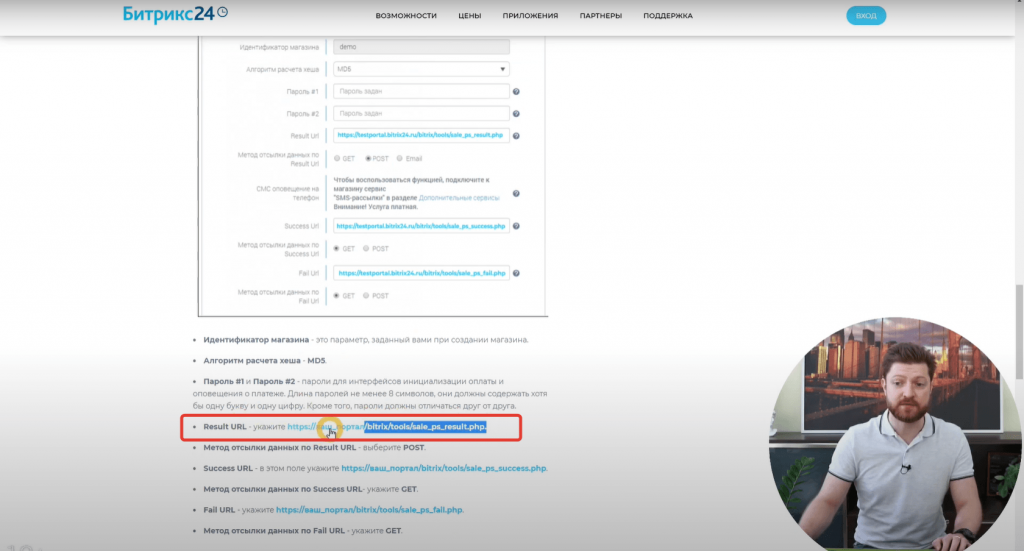
Task: Go to Приложения section
Action: click(530, 16)
